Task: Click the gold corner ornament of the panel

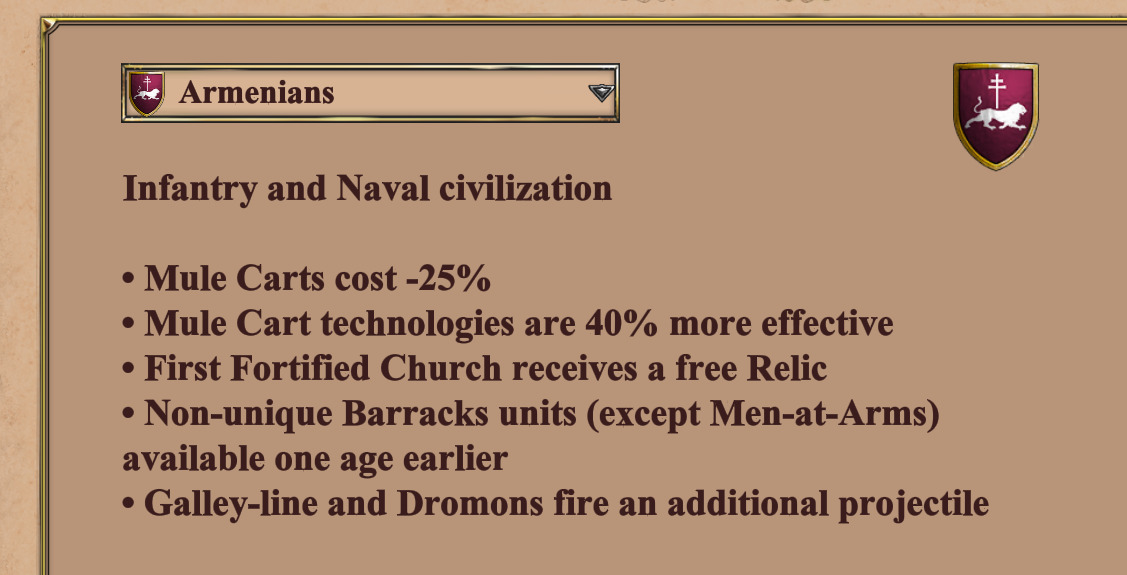Action: coord(48,26)
